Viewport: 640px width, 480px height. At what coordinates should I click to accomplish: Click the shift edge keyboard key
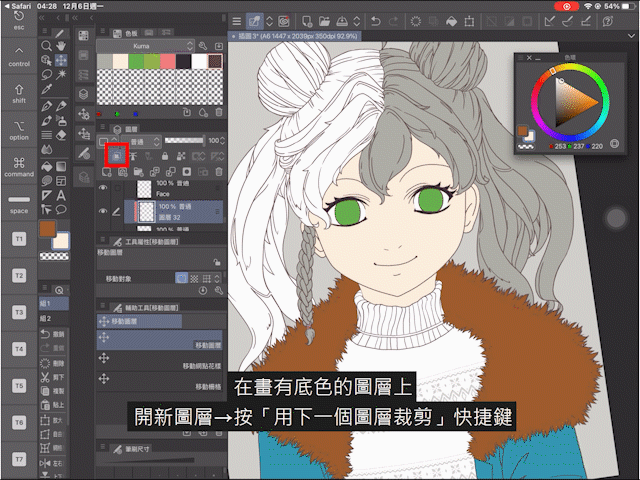pyautogui.click(x=19, y=94)
